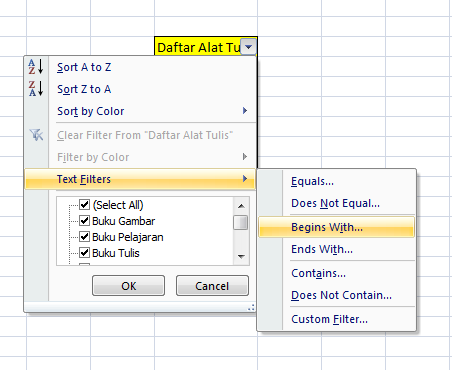Image resolution: width=452 pixels, height=370 pixels.
Task: Click the Sort Z to A icon
Action: (x=36, y=89)
